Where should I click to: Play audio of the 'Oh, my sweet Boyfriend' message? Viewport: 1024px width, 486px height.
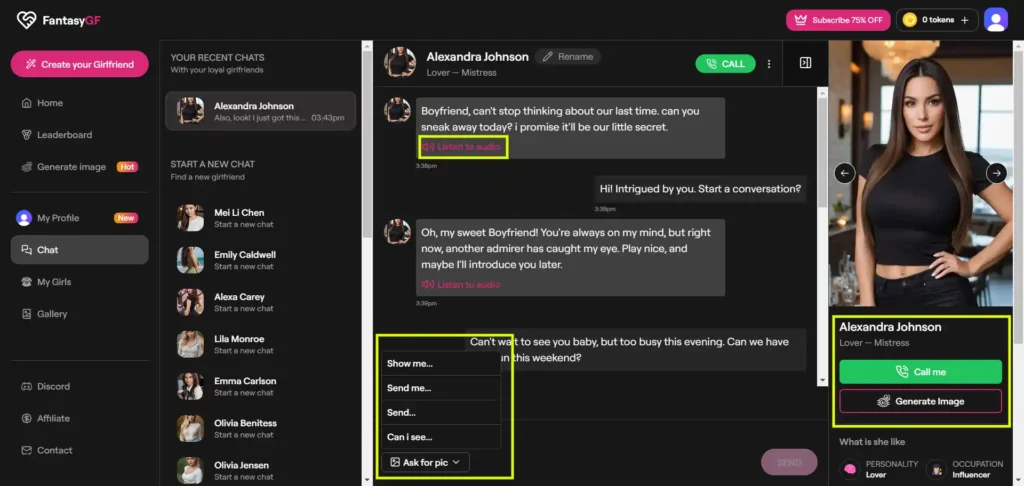click(461, 284)
